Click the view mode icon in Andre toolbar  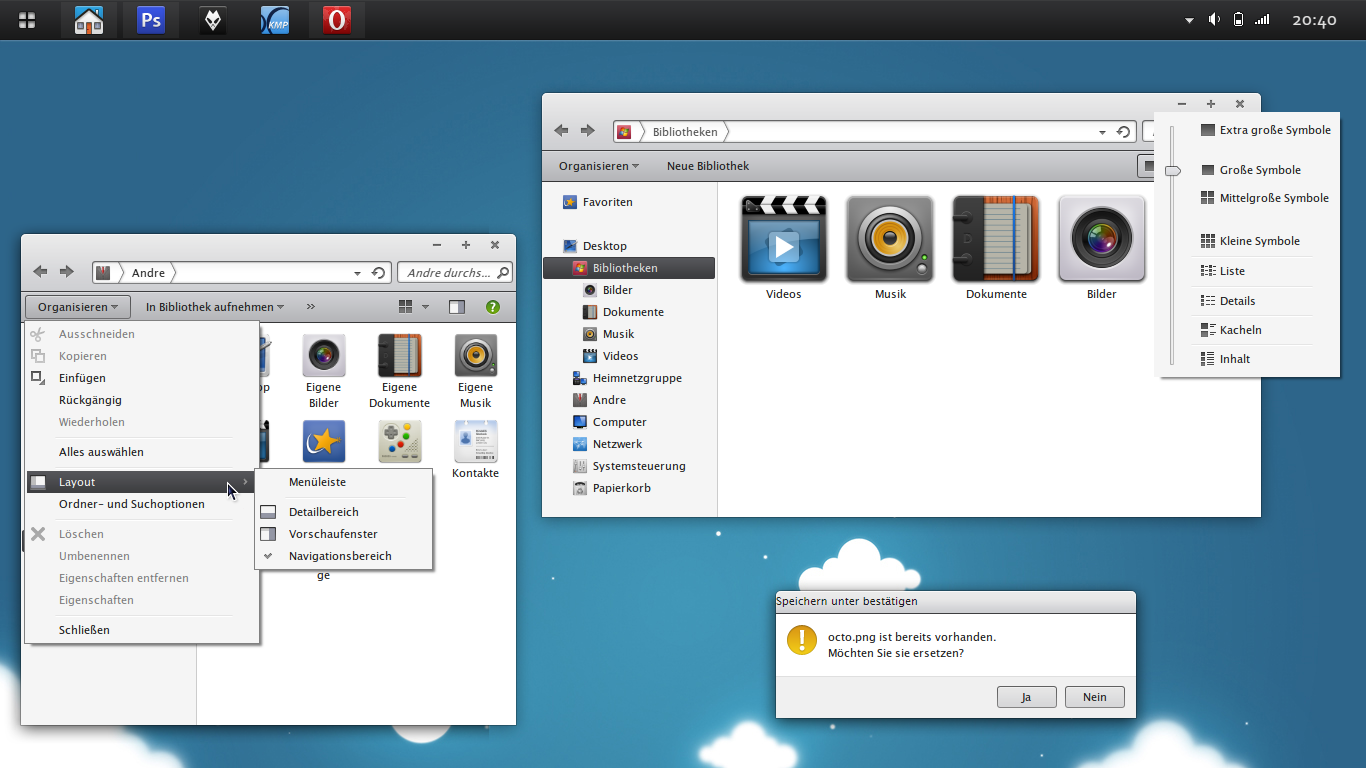pyautogui.click(x=405, y=307)
